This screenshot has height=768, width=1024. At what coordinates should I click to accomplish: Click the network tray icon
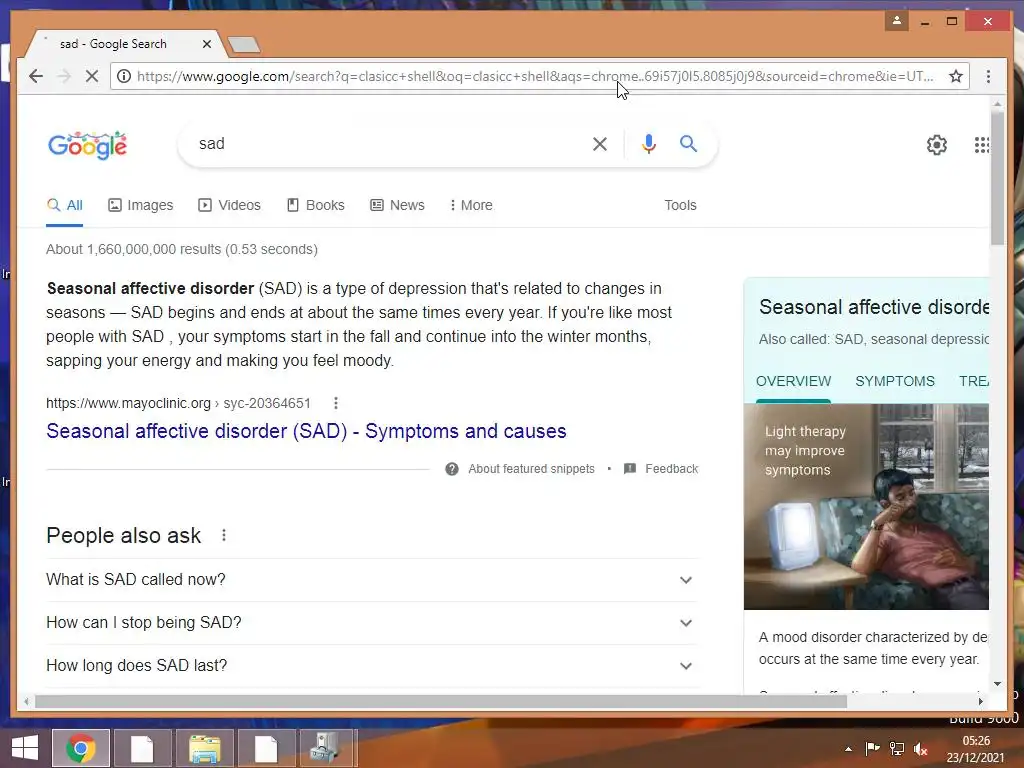tap(897, 749)
